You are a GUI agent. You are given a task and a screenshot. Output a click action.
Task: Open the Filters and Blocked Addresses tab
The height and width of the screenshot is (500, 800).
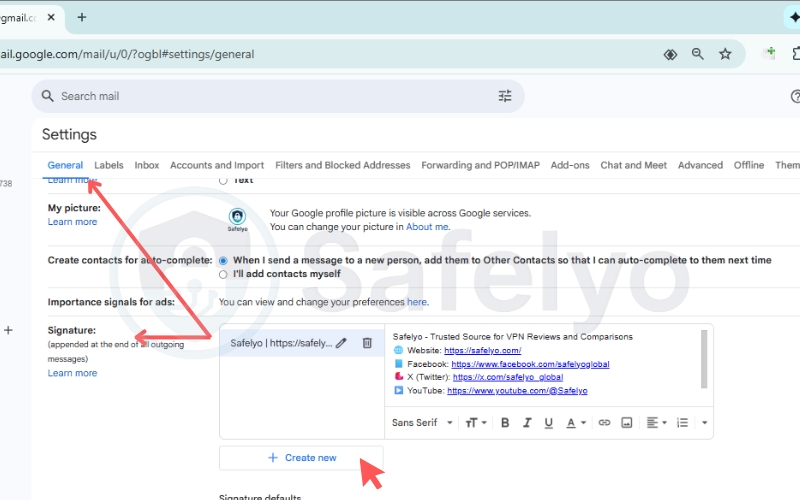pyautogui.click(x=342, y=165)
